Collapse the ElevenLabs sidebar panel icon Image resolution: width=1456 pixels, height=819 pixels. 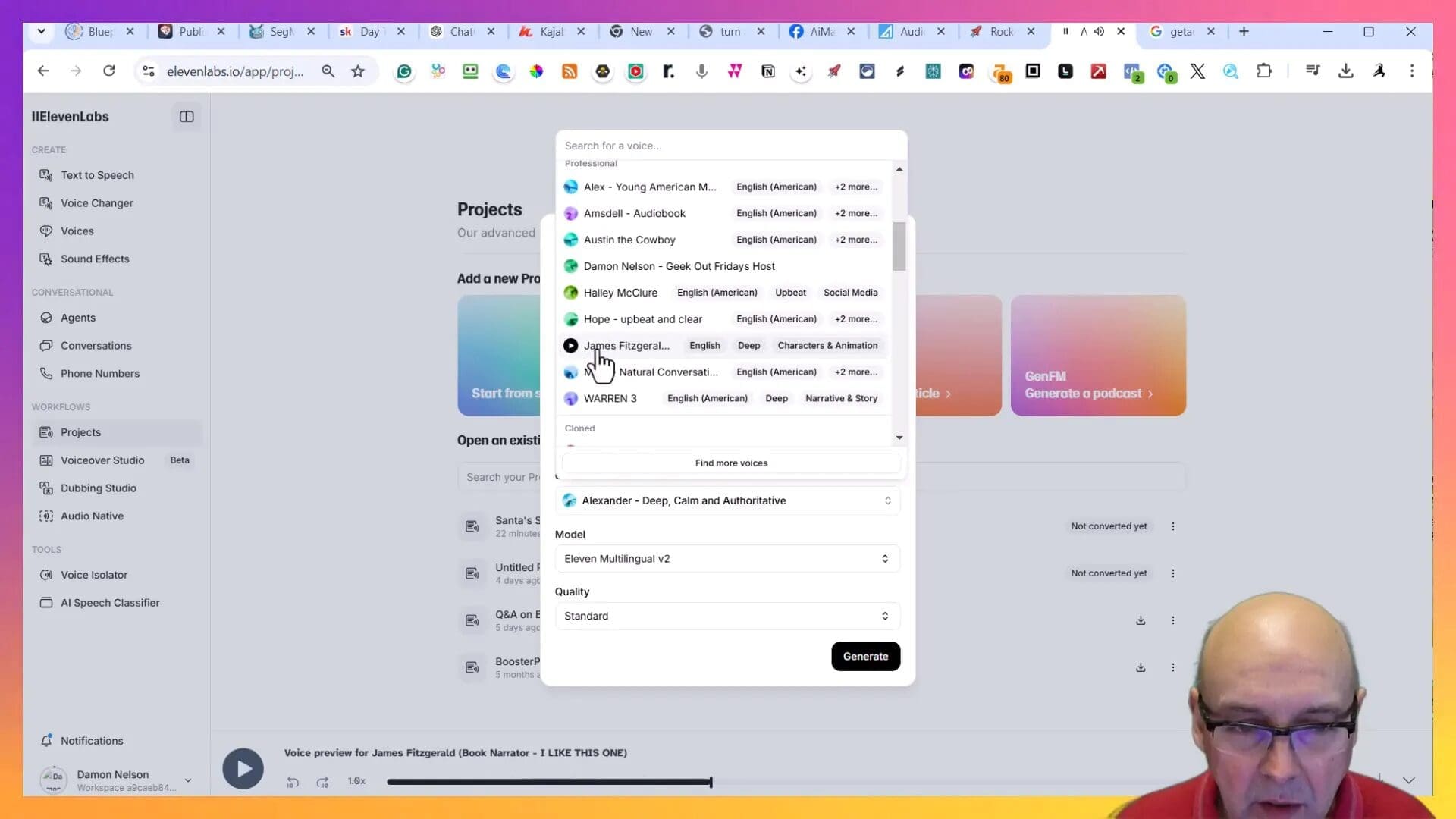(x=187, y=116)
